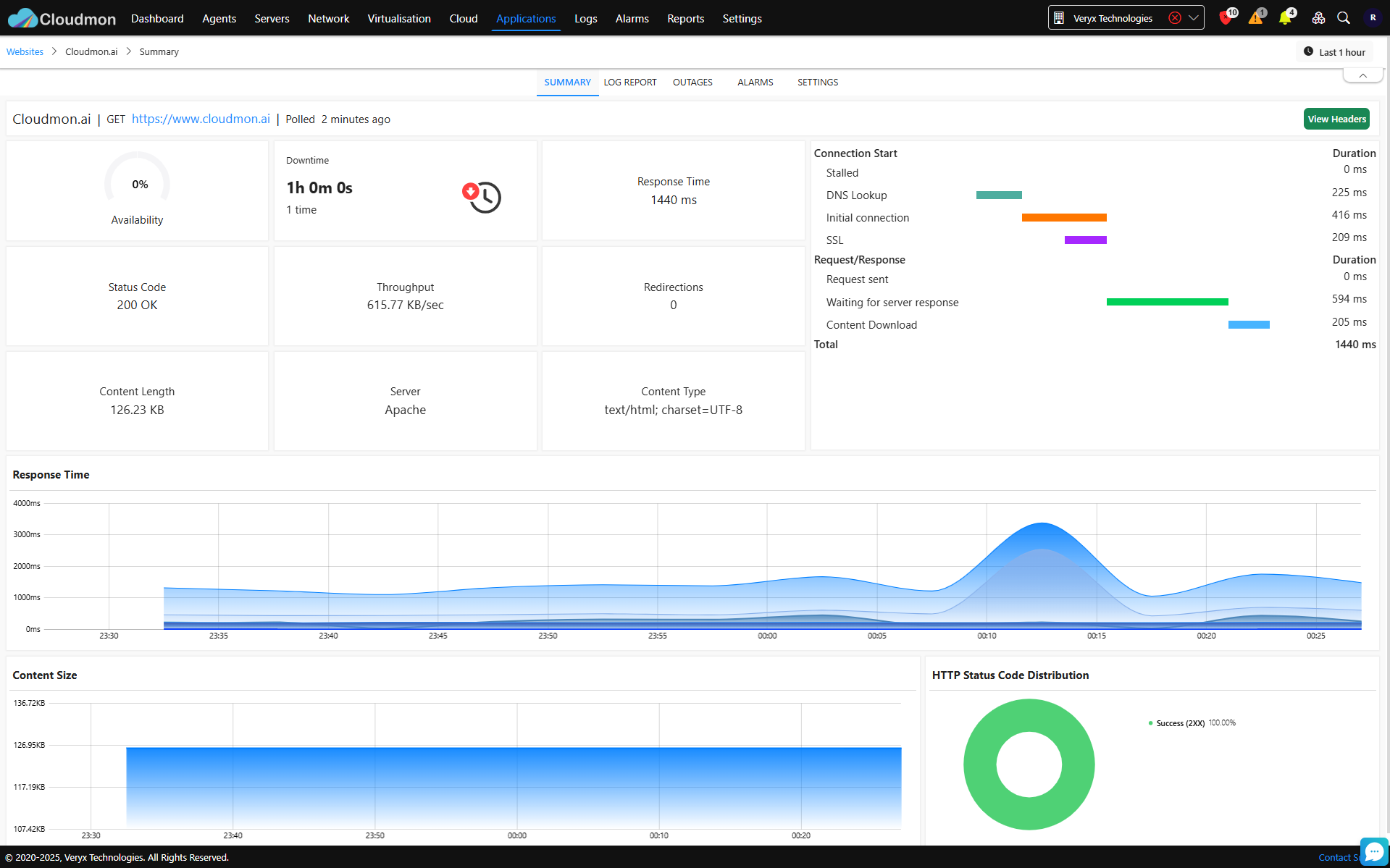Open https://www.cloudmon.ai link
1390x868 pixels.
tap(201, 119)
